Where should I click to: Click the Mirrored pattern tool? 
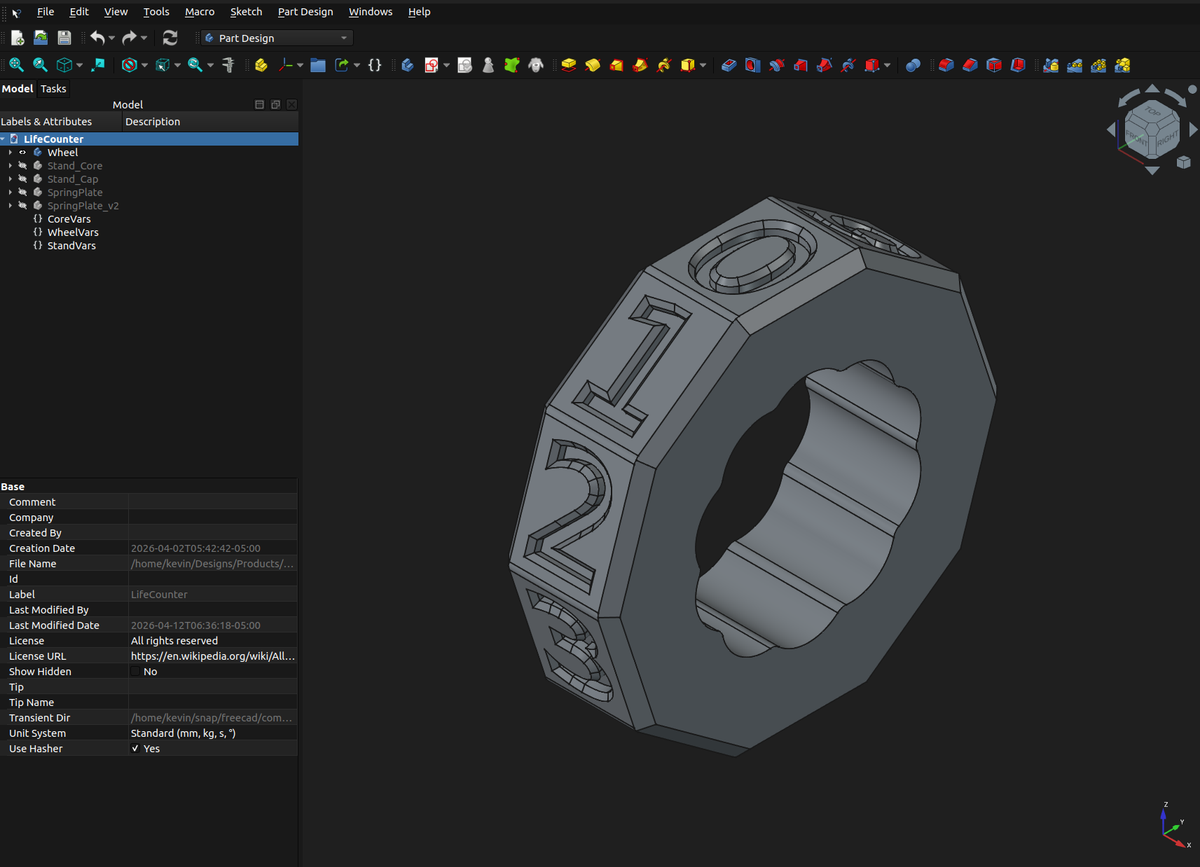[1051, 65]
